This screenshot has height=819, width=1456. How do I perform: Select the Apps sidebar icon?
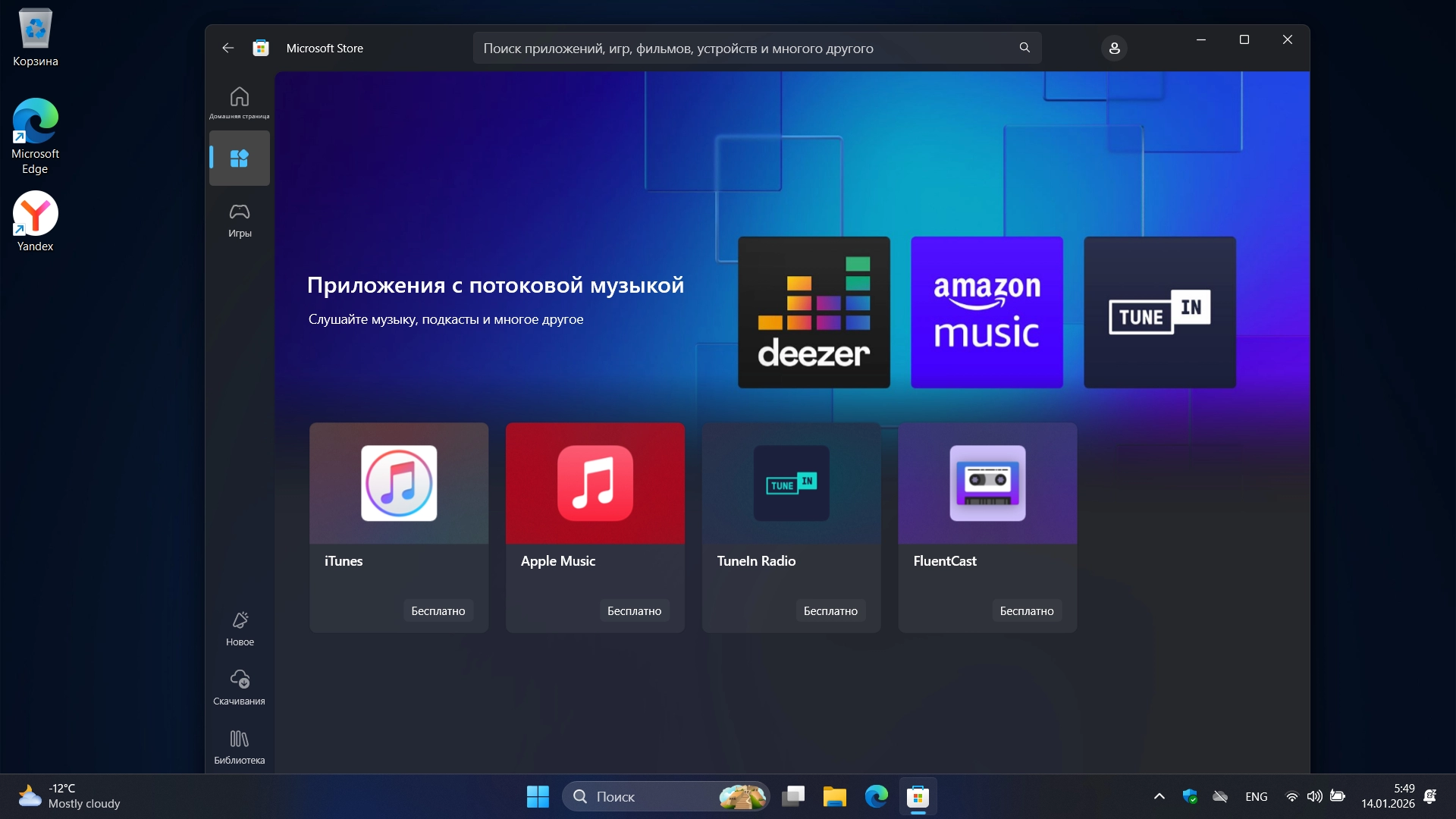point(240,158)
